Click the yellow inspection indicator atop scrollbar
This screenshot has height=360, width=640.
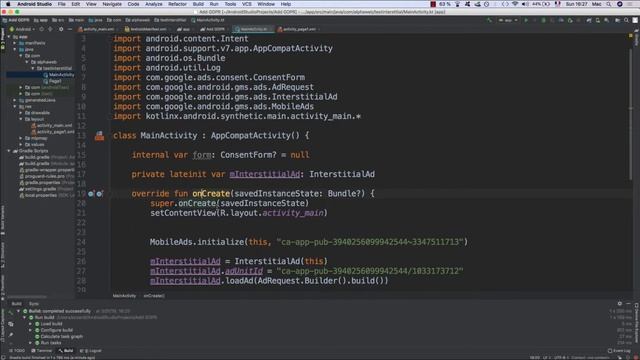coord(631,36)
